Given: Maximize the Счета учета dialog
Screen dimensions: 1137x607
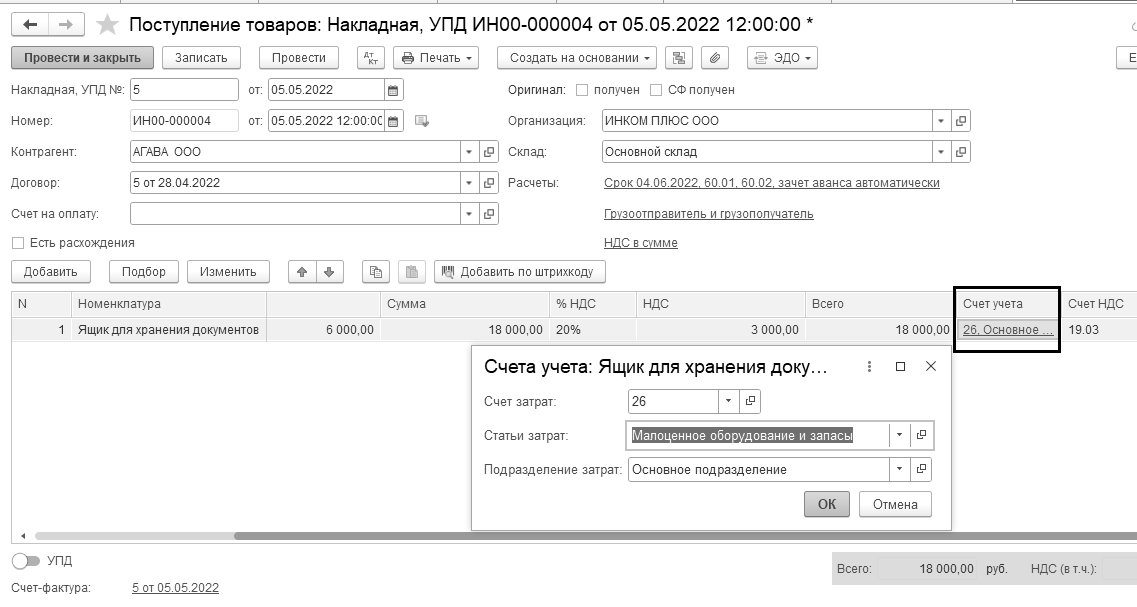Looking at the screenshot, I should click(900, 367).
